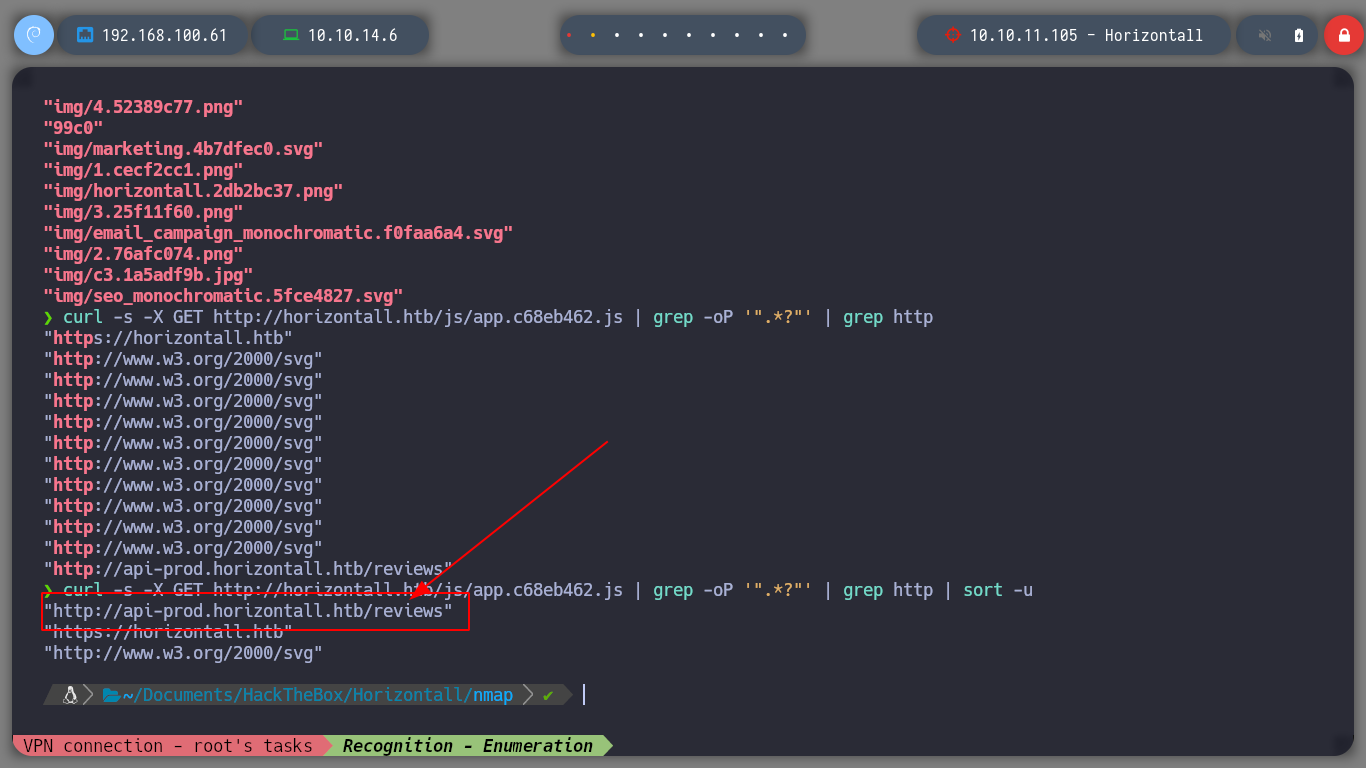1366x768 pixels.
Task: Switch to the yellow workspace dot
Action: 593,35
